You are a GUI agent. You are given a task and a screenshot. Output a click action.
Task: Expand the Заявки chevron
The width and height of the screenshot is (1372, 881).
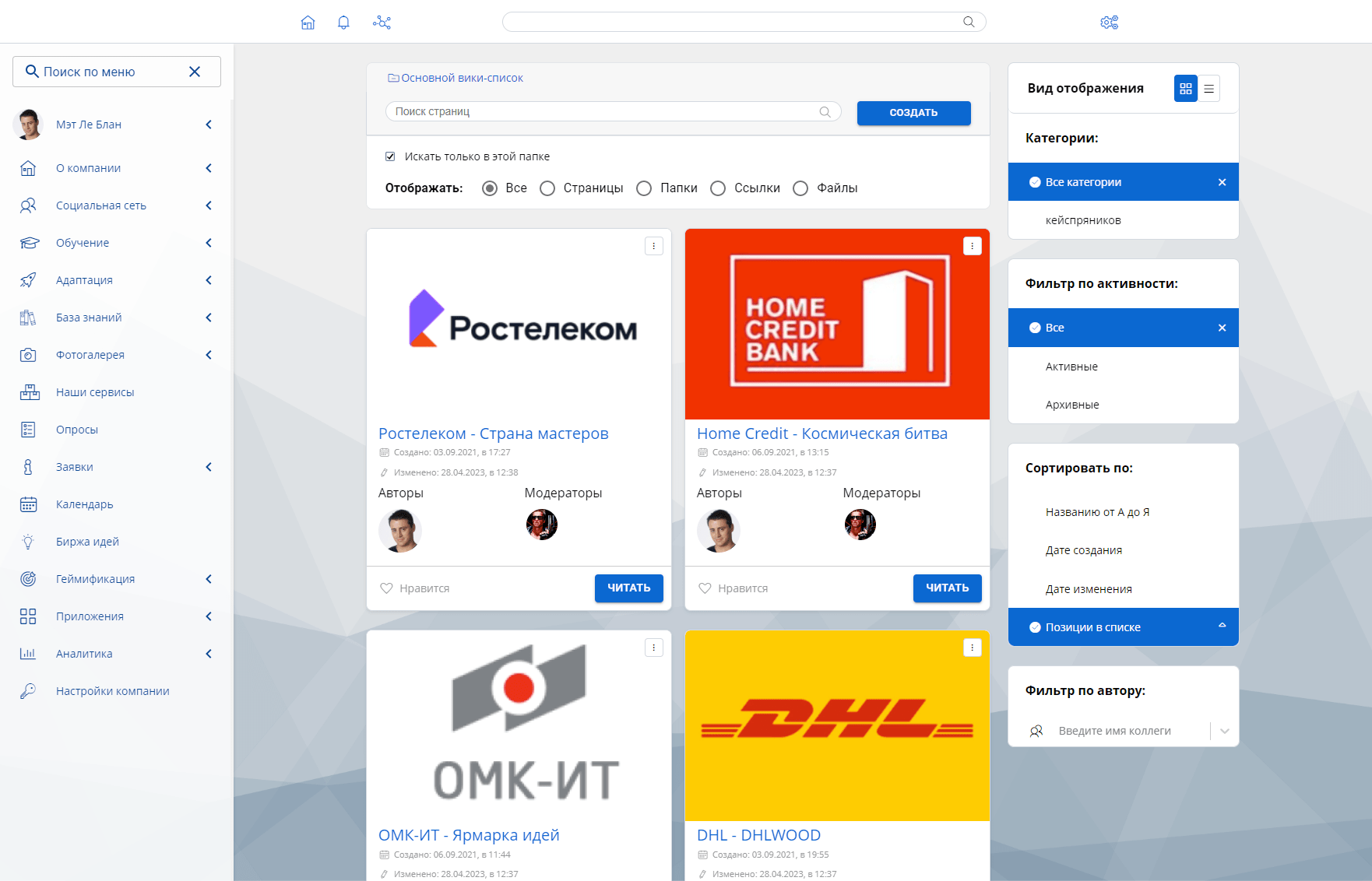(209, 467)
